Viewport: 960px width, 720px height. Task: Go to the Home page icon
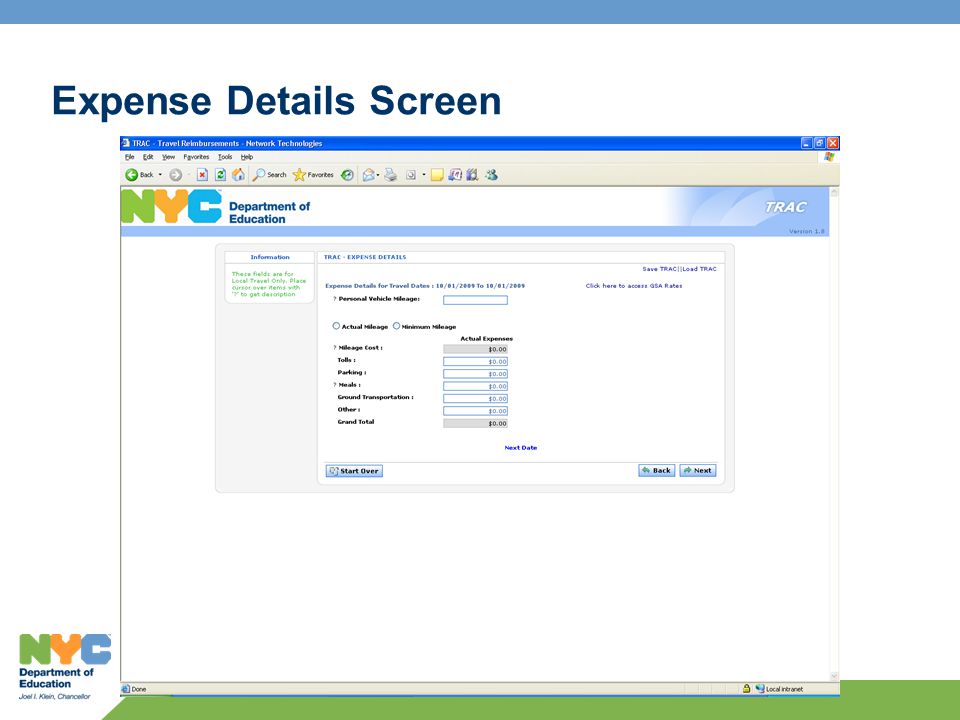tap(238, 175)
